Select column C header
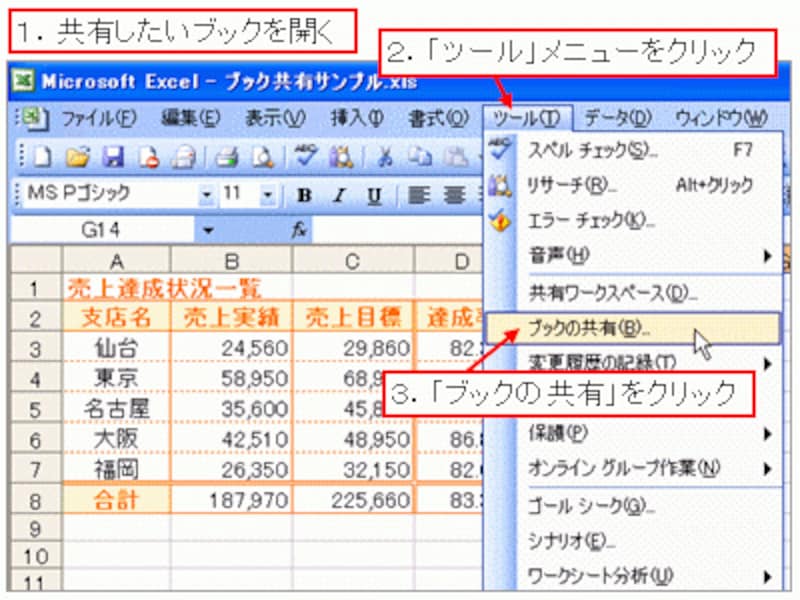The width and height of the screenshot is (800, 600). point(353,261)
